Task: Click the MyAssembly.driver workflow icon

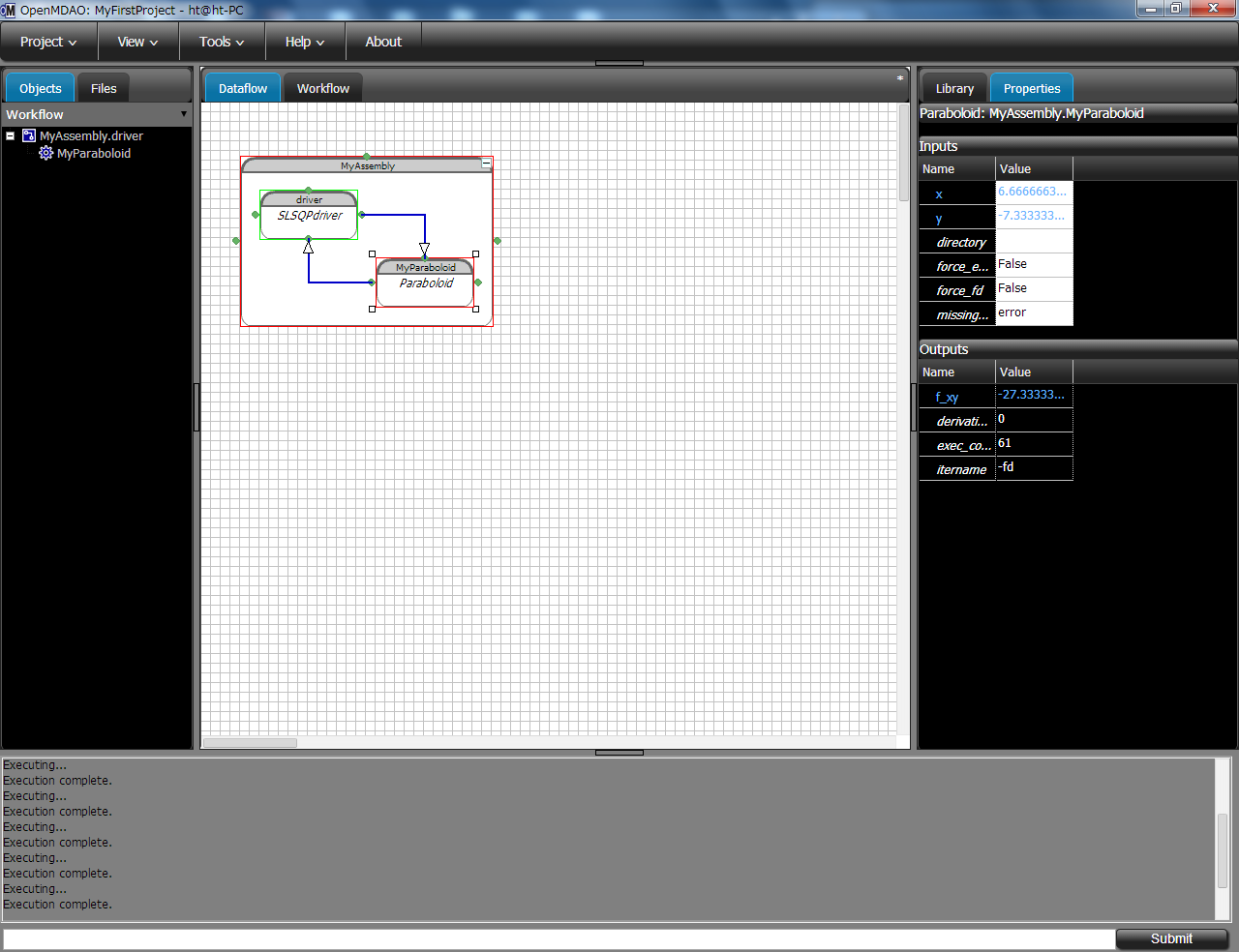Action: pyautogui.click(x=29, y=136)
